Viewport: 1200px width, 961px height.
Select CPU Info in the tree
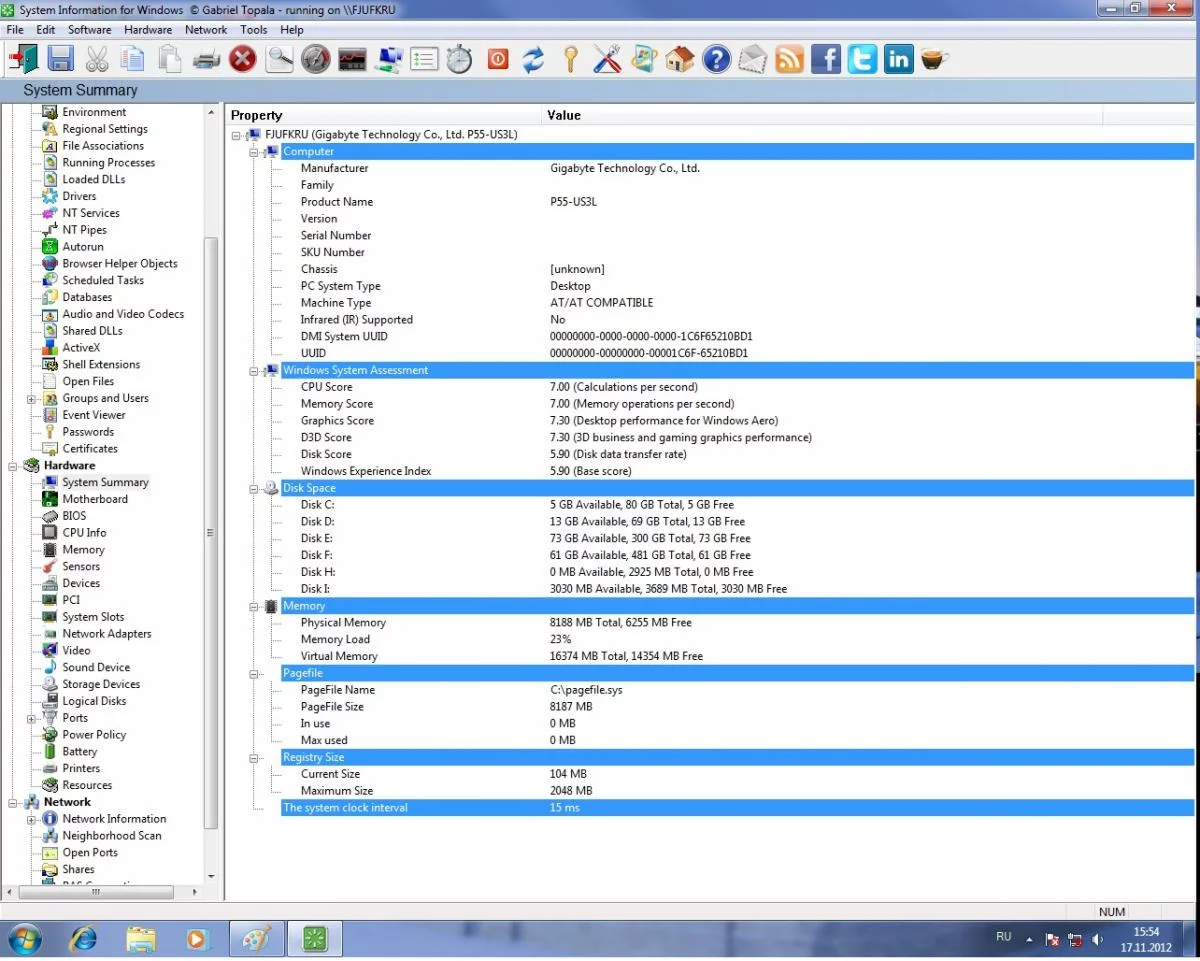tap(84, 533)
